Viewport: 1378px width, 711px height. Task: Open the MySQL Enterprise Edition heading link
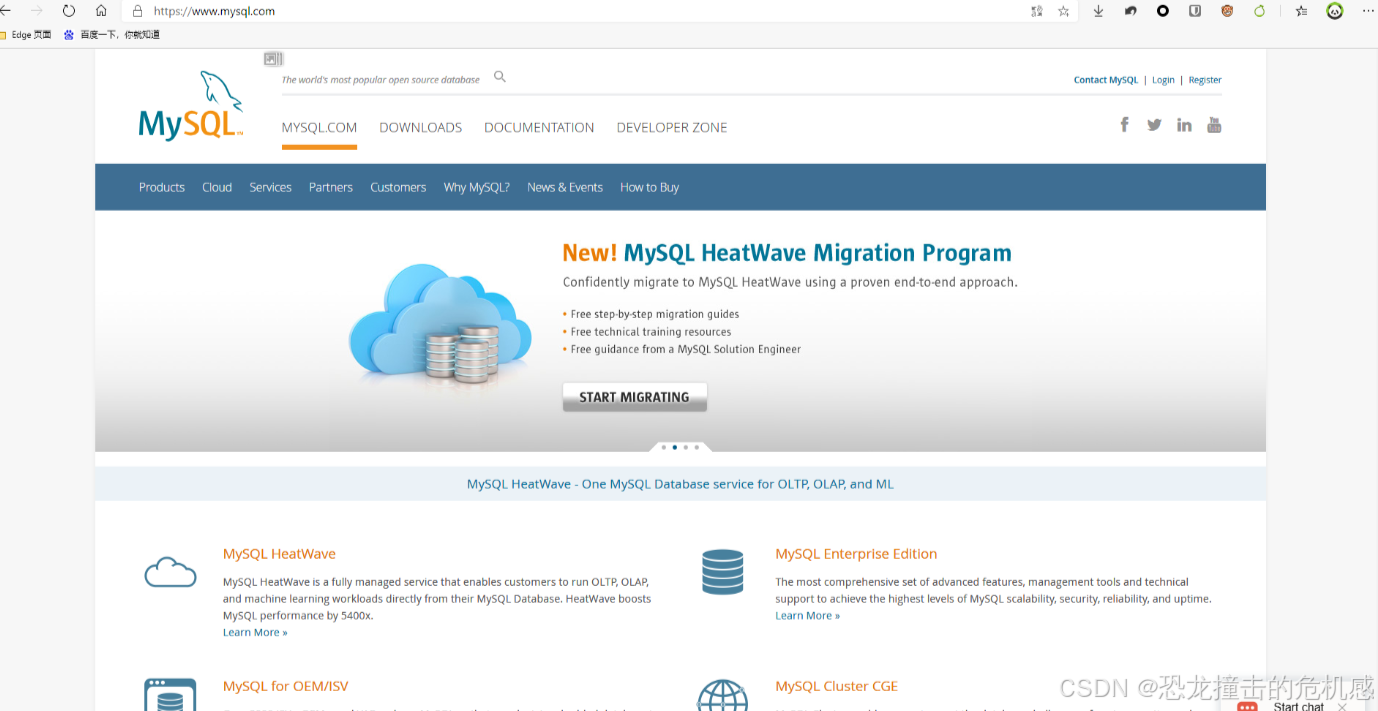(x=856, y=554)
